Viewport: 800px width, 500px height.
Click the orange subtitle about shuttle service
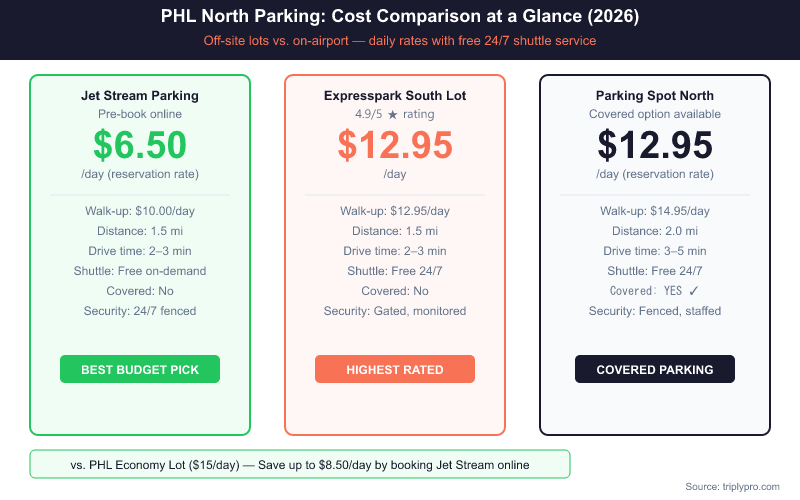400,42
